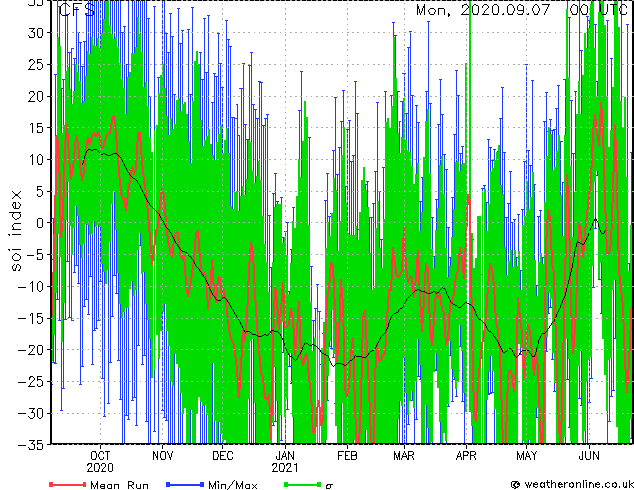
Task: Click the 0 y-axis tick label
Action: (x=39, y=223)
